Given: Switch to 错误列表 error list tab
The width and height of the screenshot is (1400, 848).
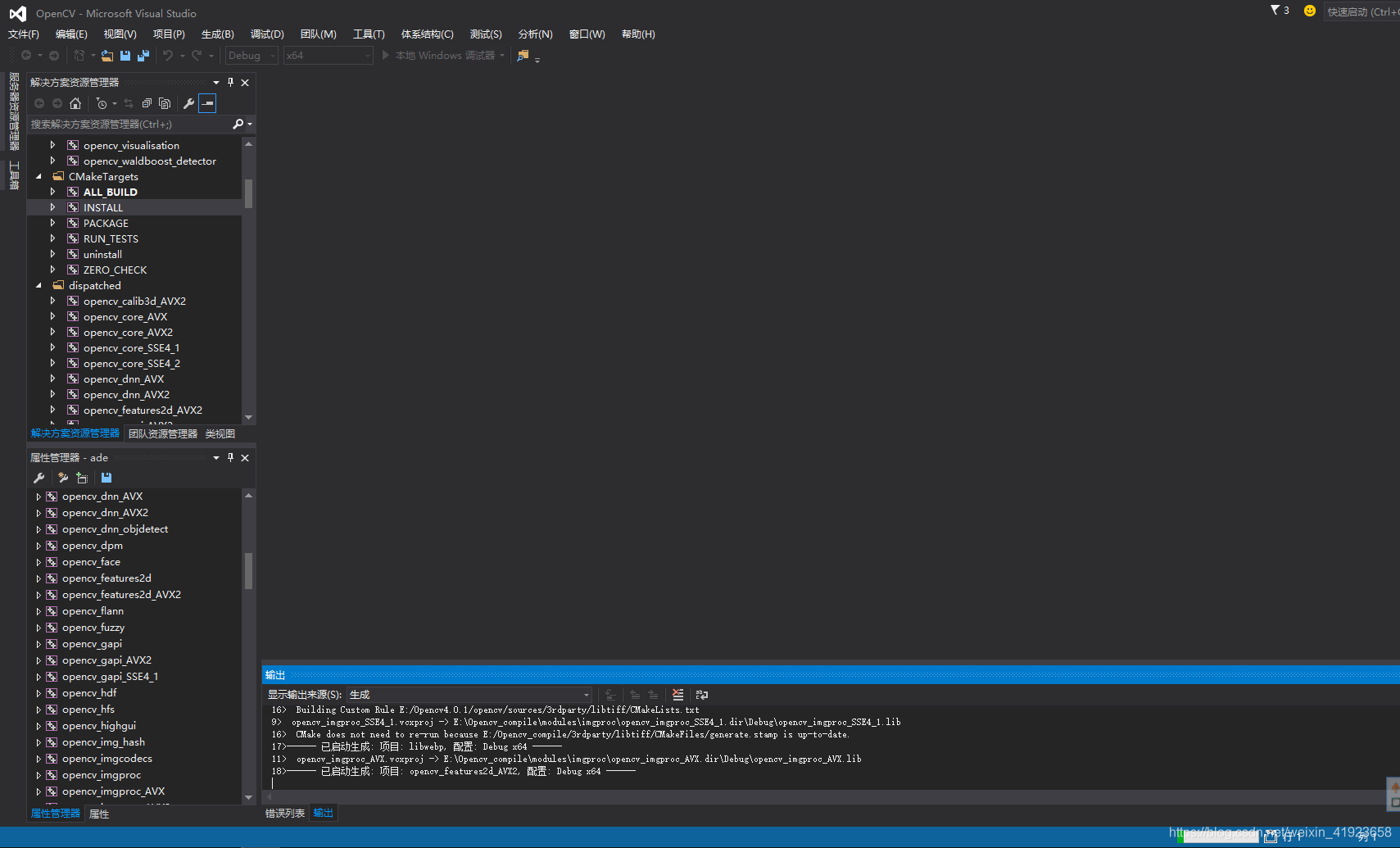Looking at the screenshot, I should [x=285, y=813].
